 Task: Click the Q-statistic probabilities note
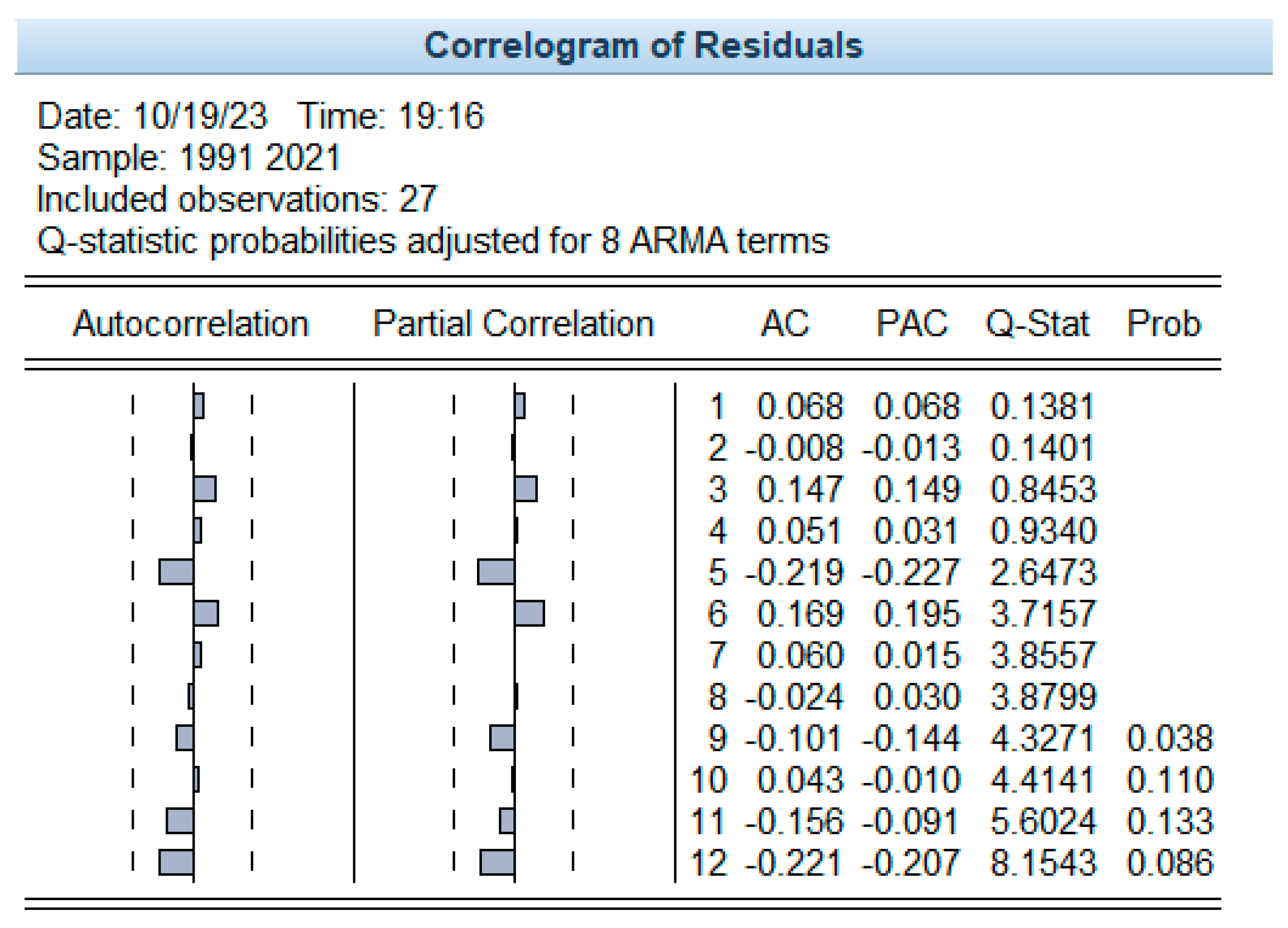click(433, 241)
